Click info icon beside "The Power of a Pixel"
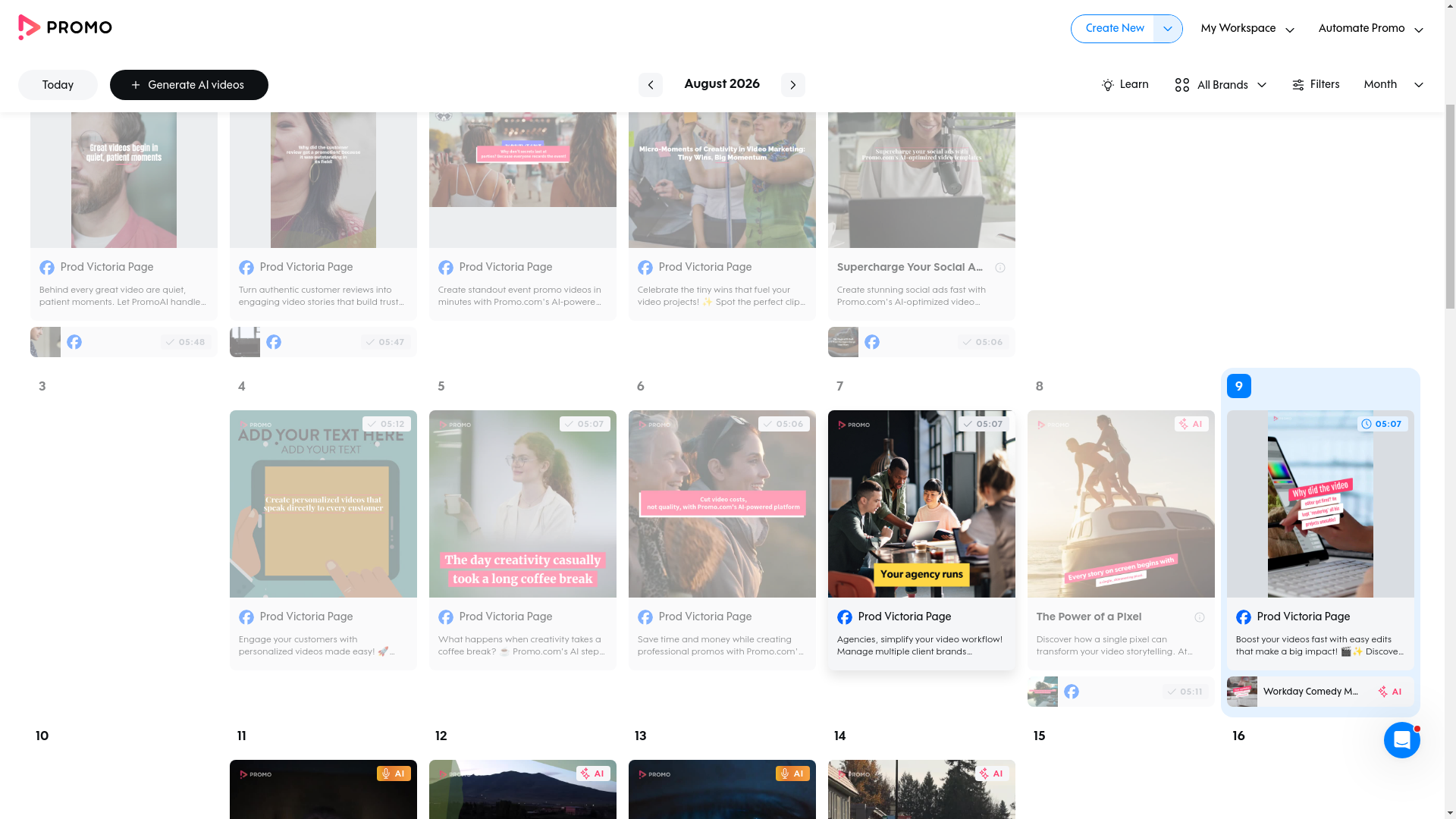 point(1200,617)
